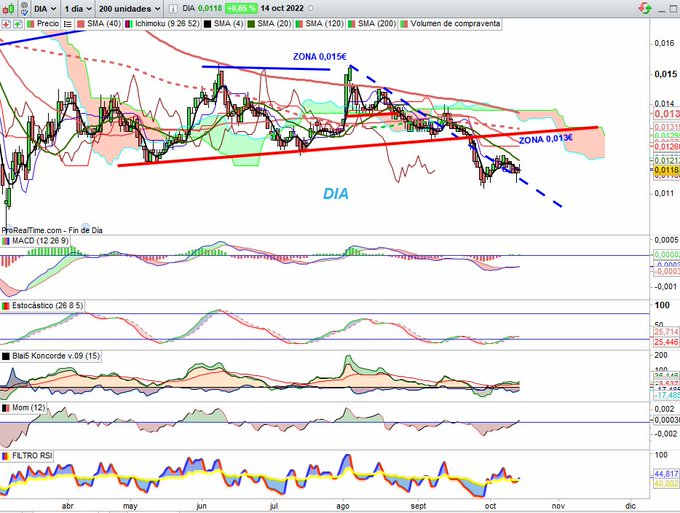Open the 1 día timeframe dropdown
Viewport: 680px width, 513px height.
78,9
